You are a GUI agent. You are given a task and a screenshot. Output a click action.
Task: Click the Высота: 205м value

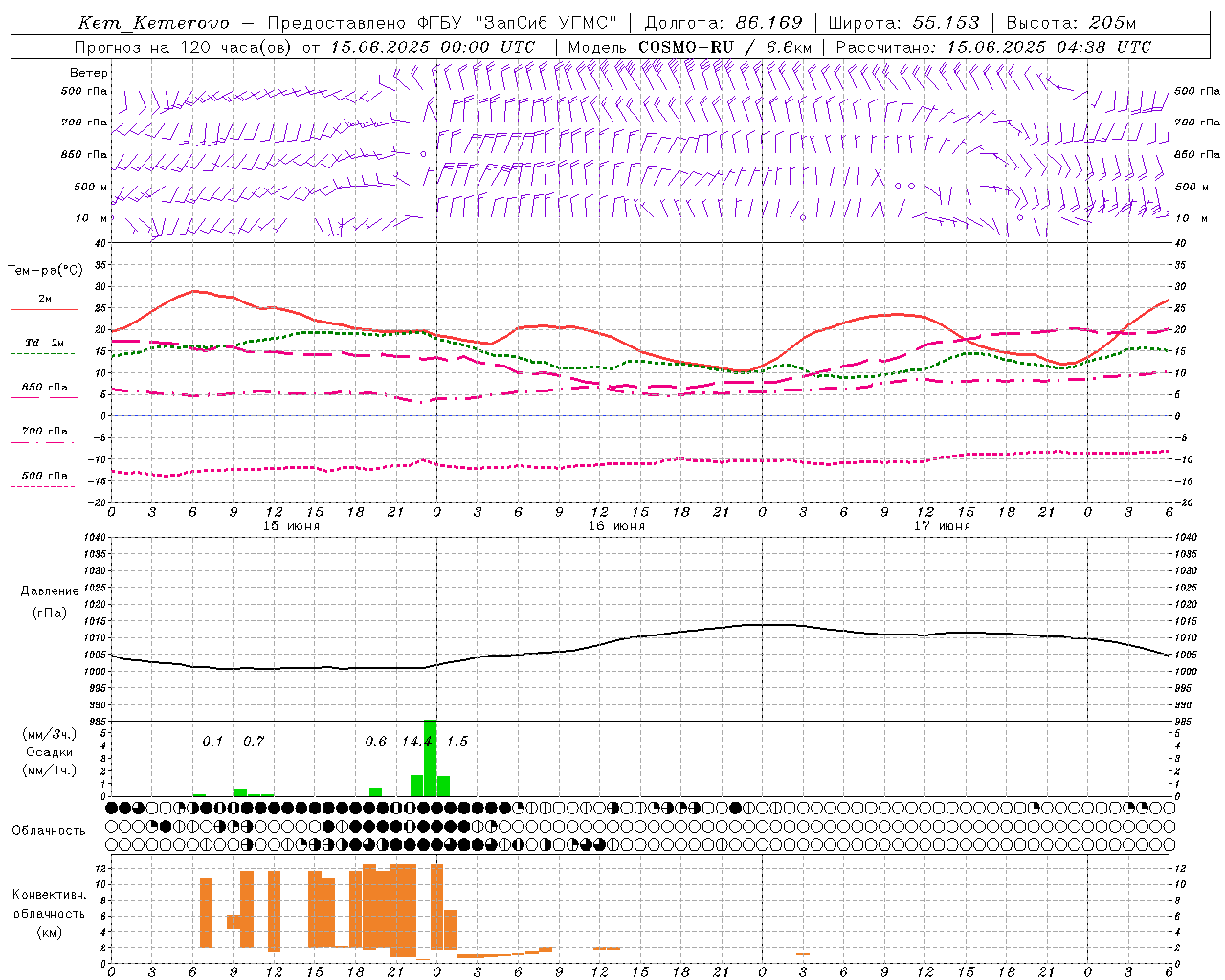(1072, 23)
